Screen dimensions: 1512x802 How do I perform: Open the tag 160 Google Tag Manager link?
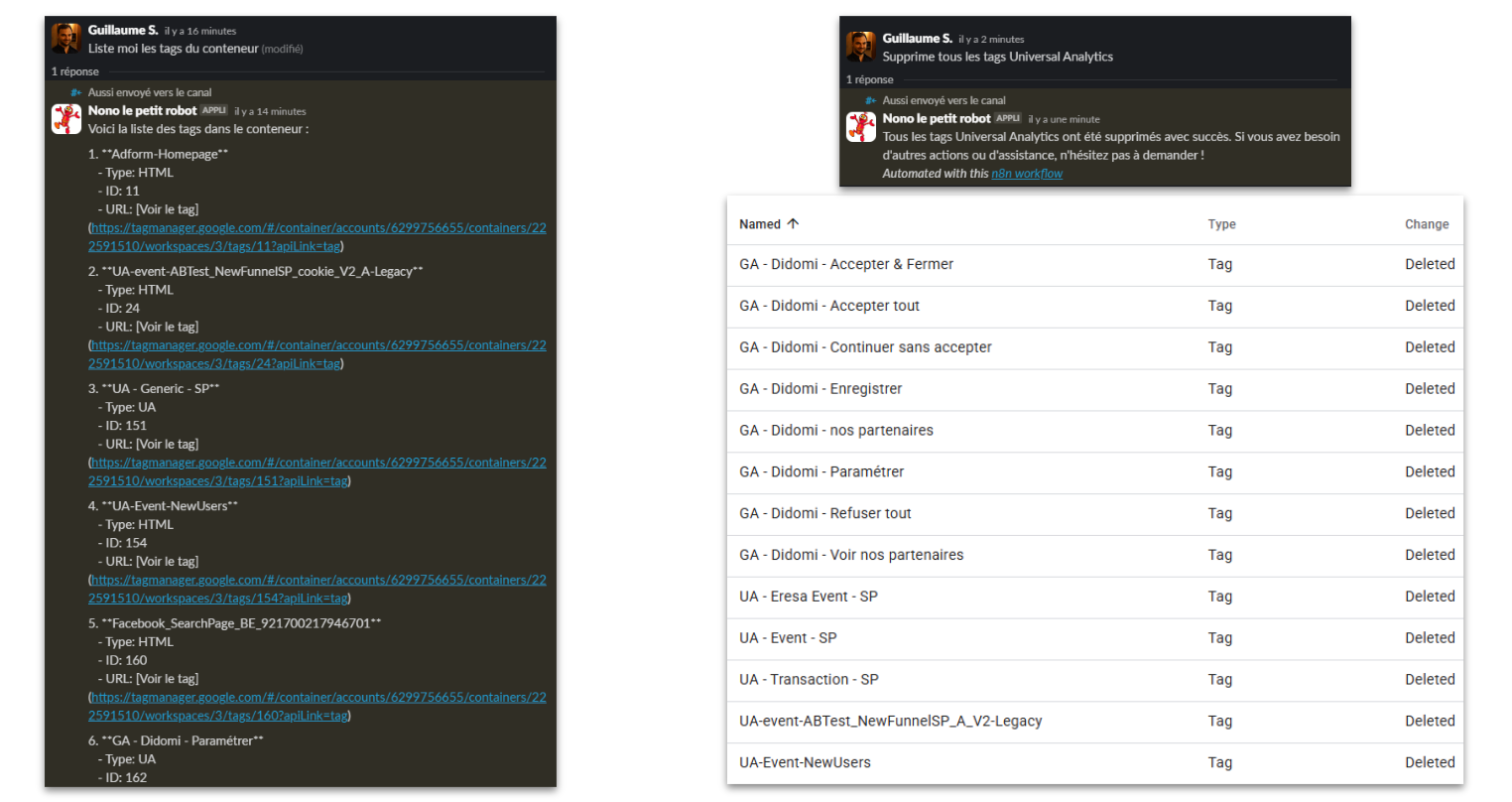[317, 706]
